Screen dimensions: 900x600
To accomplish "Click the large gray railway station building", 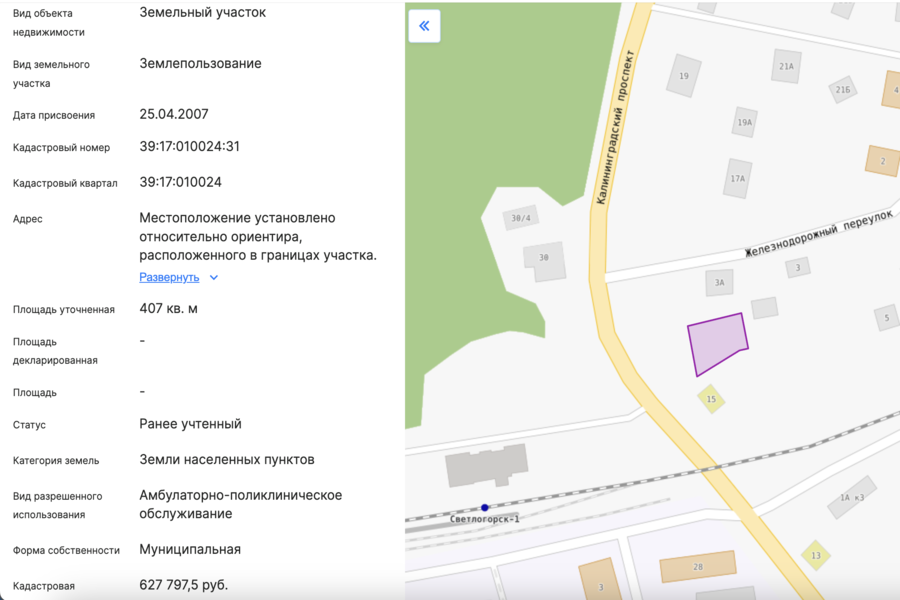I will 487,466.
